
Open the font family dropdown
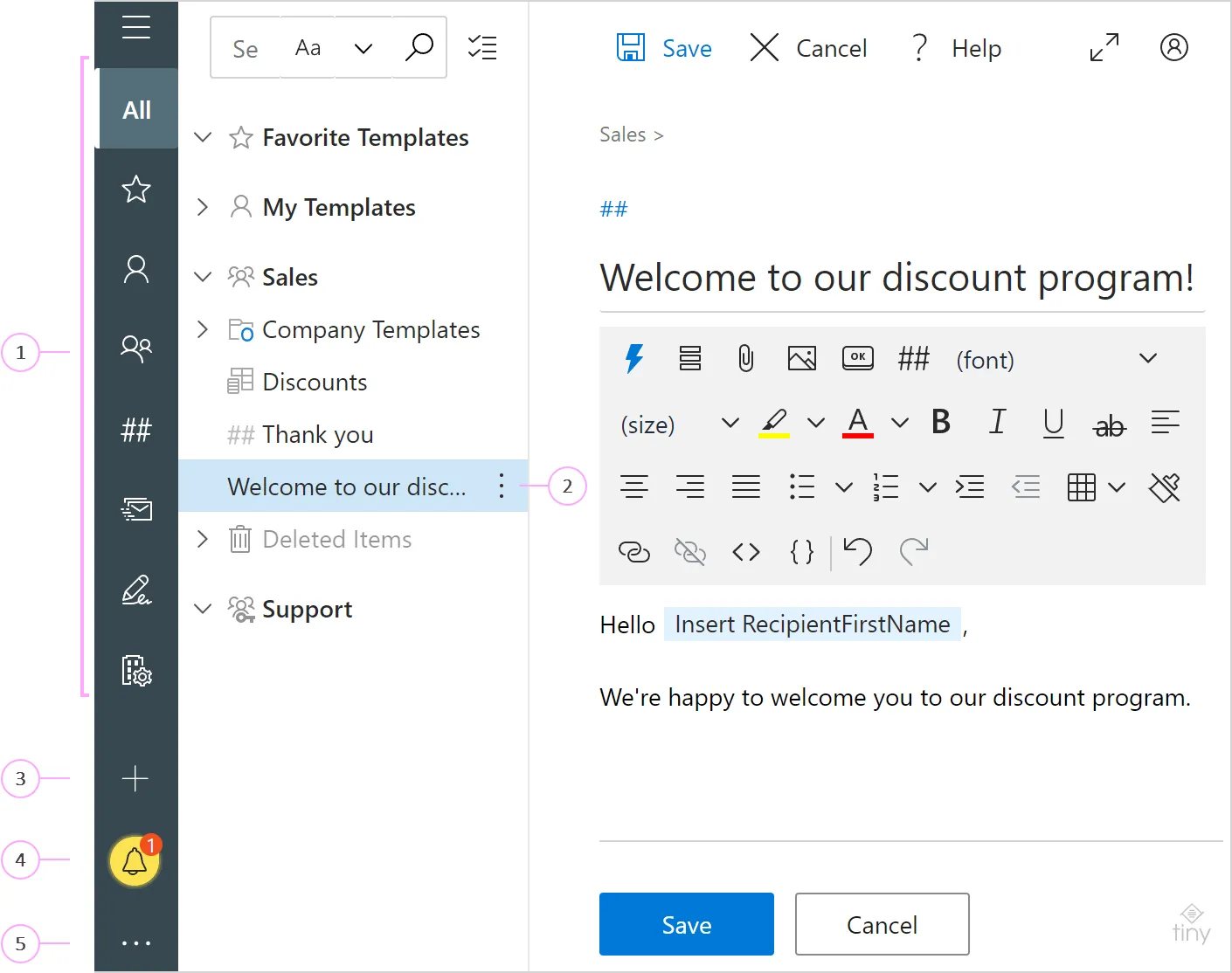pos(1057,359)
